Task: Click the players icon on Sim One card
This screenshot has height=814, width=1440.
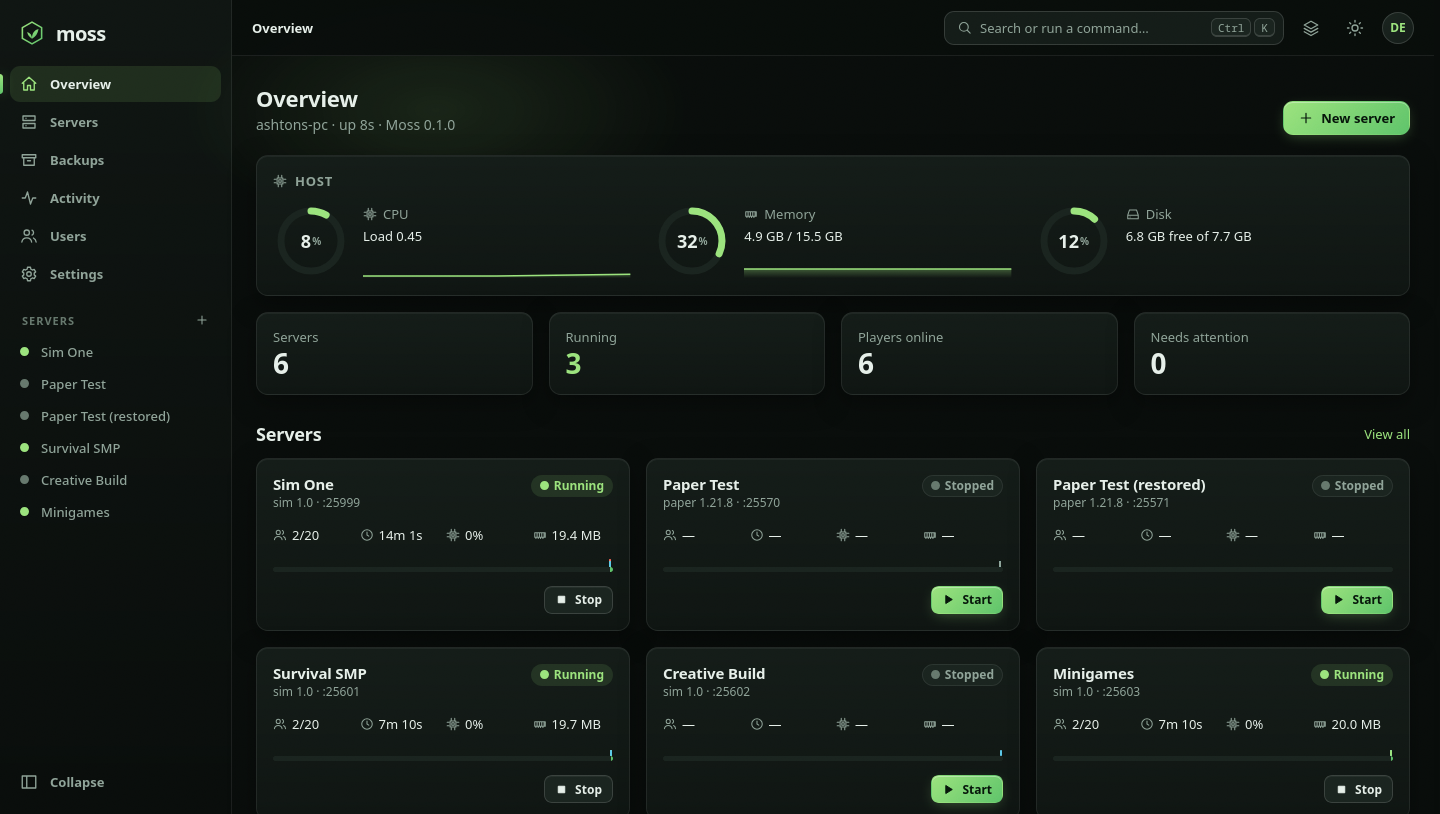Action: pos(280,535)
